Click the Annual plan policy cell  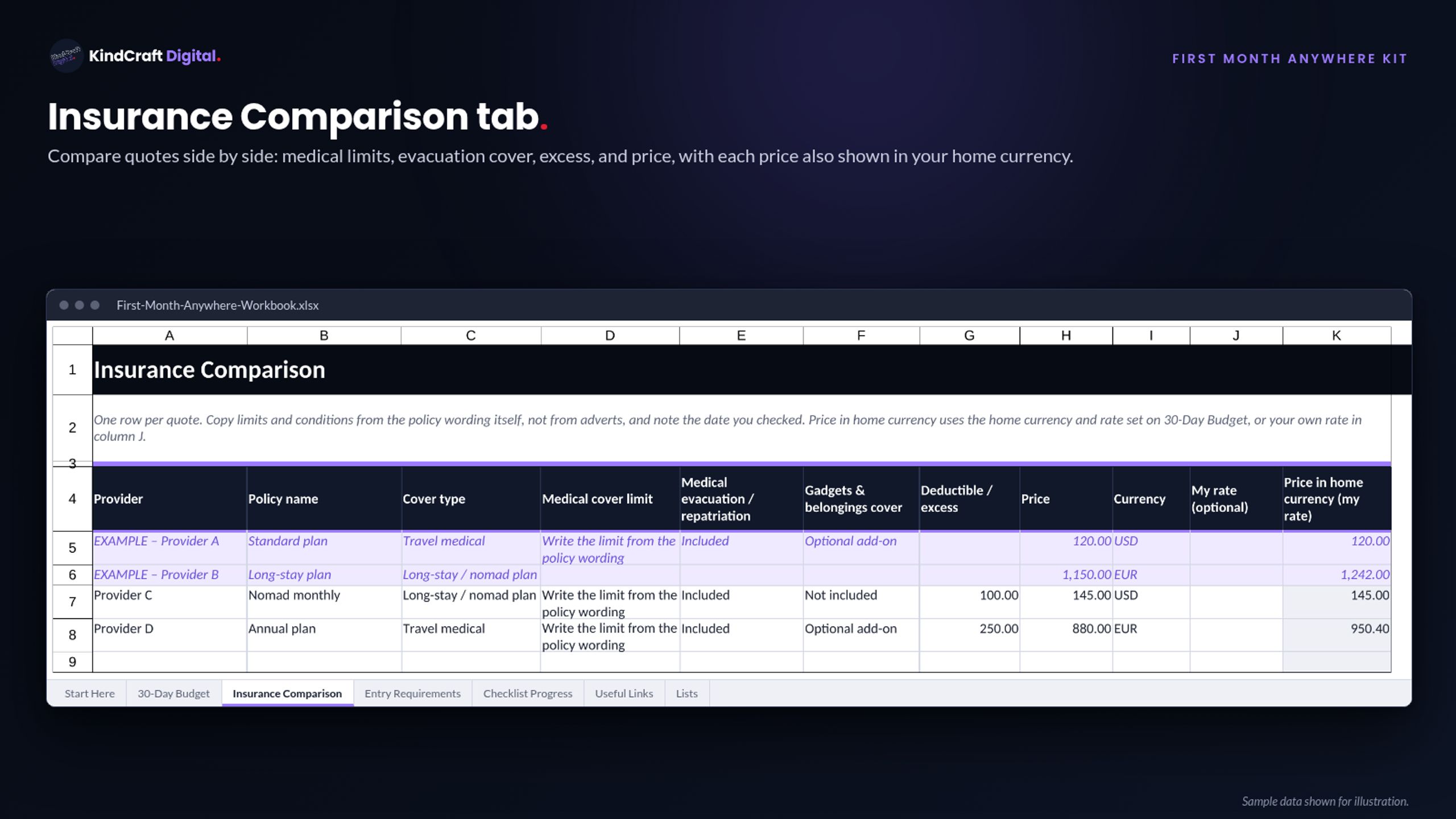pyautogui.click(x=324, y=635)
